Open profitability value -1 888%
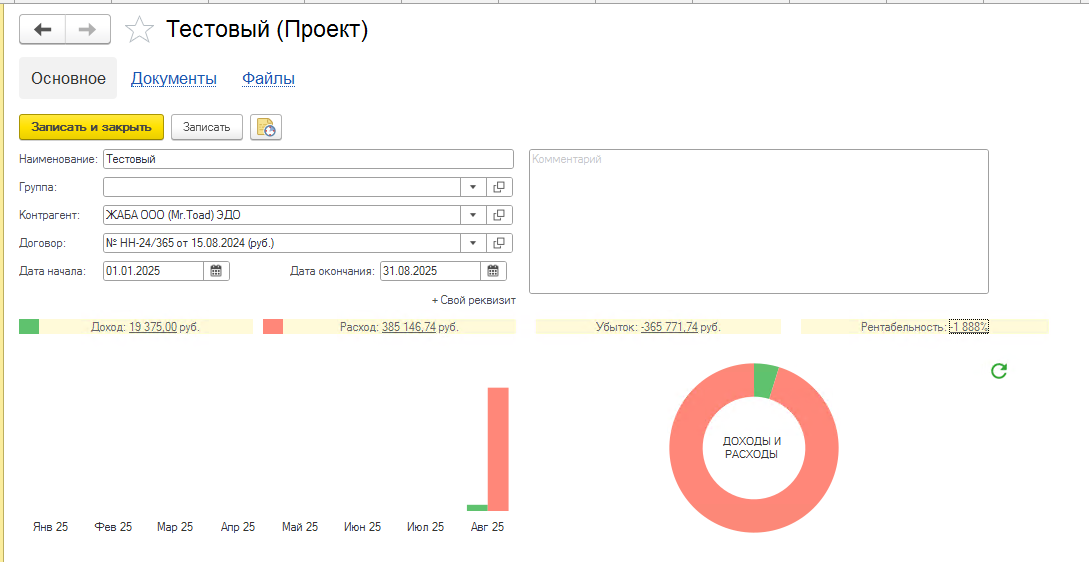 (x=969, y=327)
